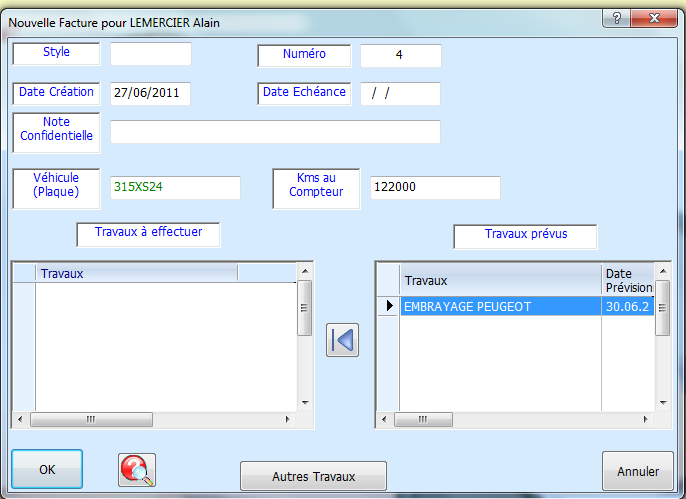Click the left arrow transfer button
Image resolution: width=686 pixels, height=499 pixels.
tap(342, 340)
